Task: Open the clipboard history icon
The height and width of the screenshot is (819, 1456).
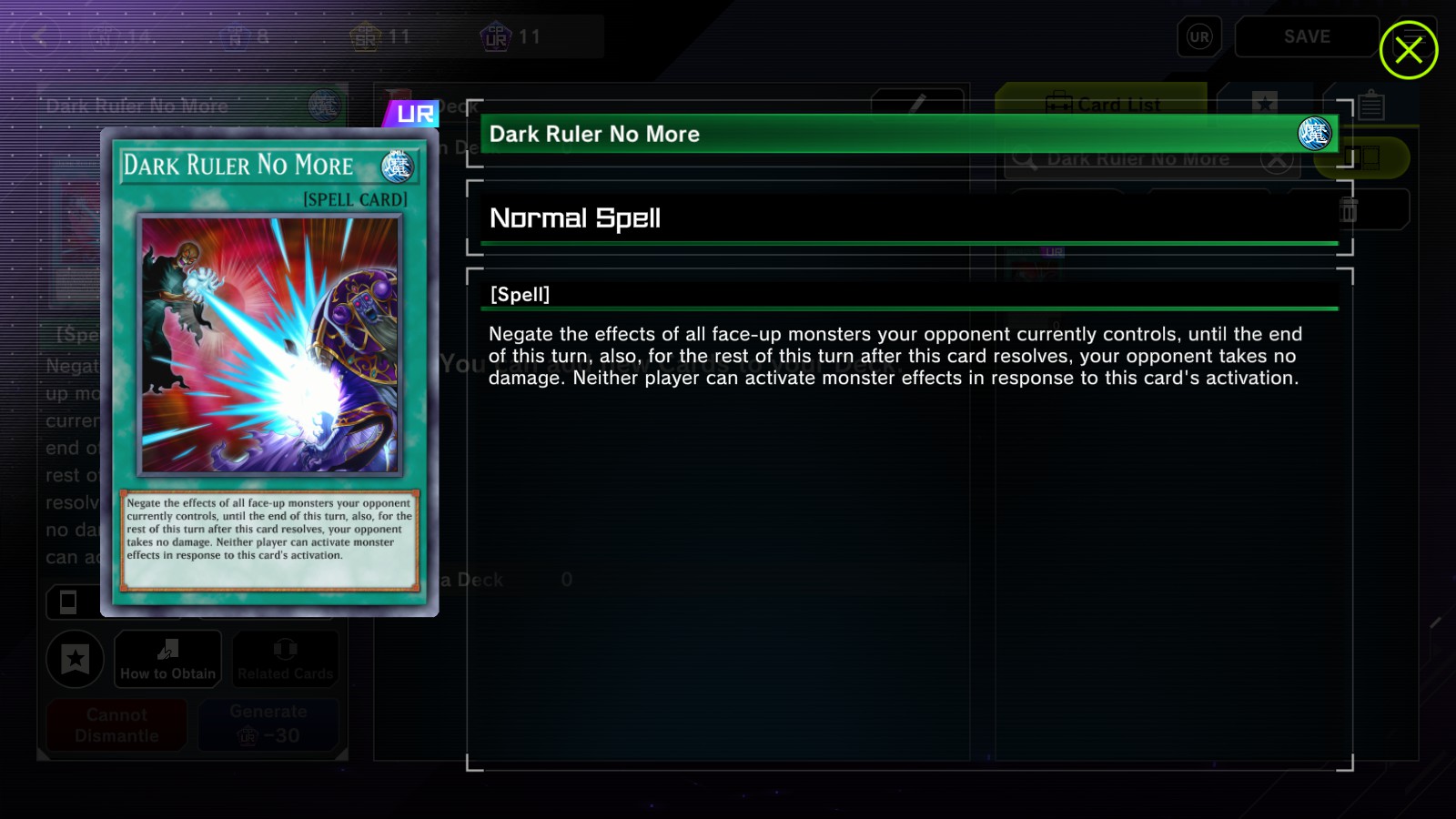Action: pyautogui.click(x=1371, y=106)
